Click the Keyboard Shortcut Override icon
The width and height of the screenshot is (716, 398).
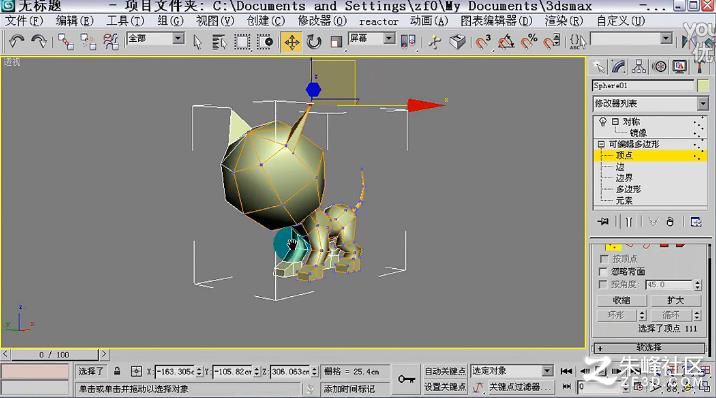coord(457,42)
